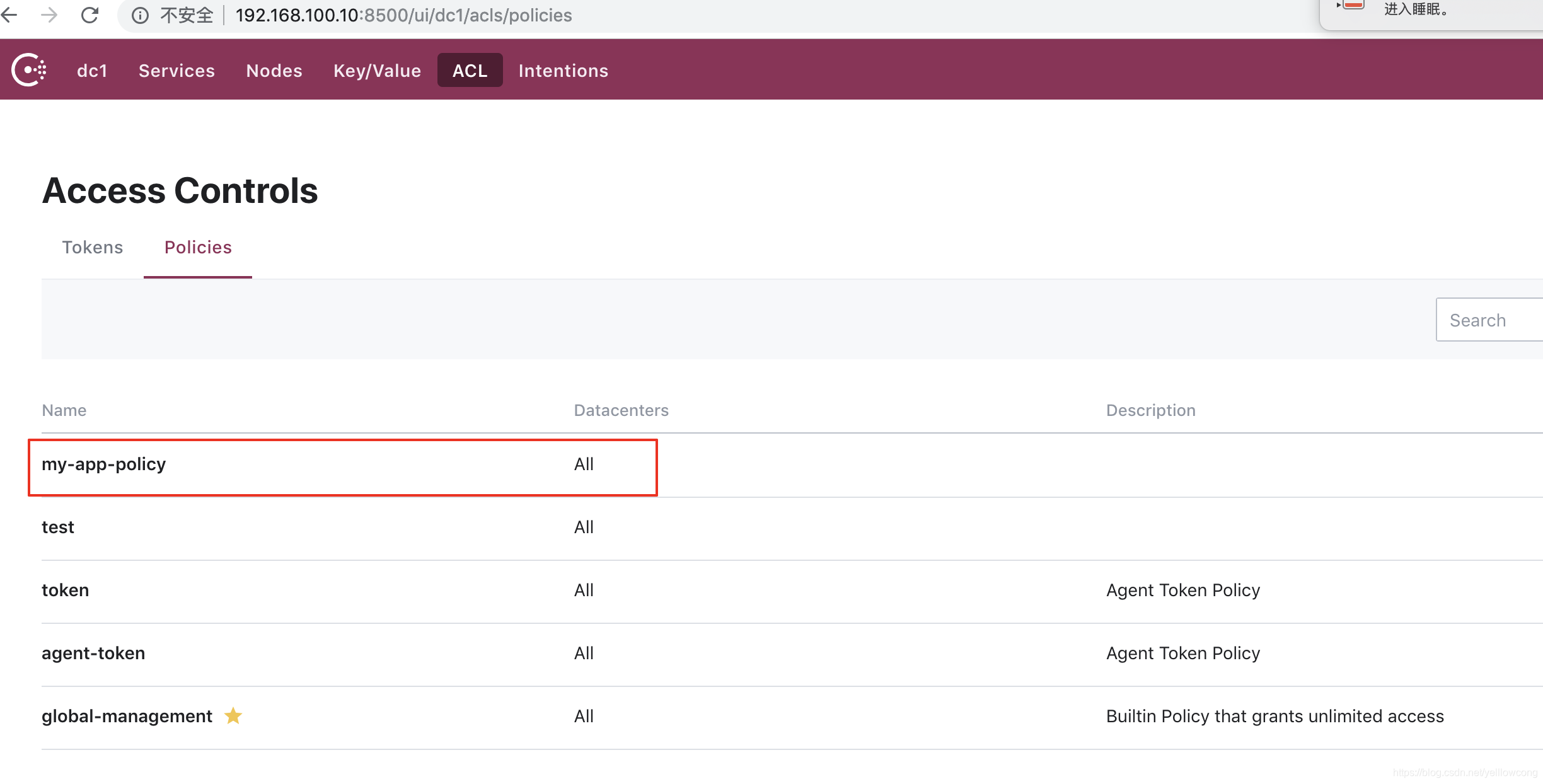1543x784 pixels.
Task: Open the dc1 datacenter dropdown
Action: pos(92,71)
